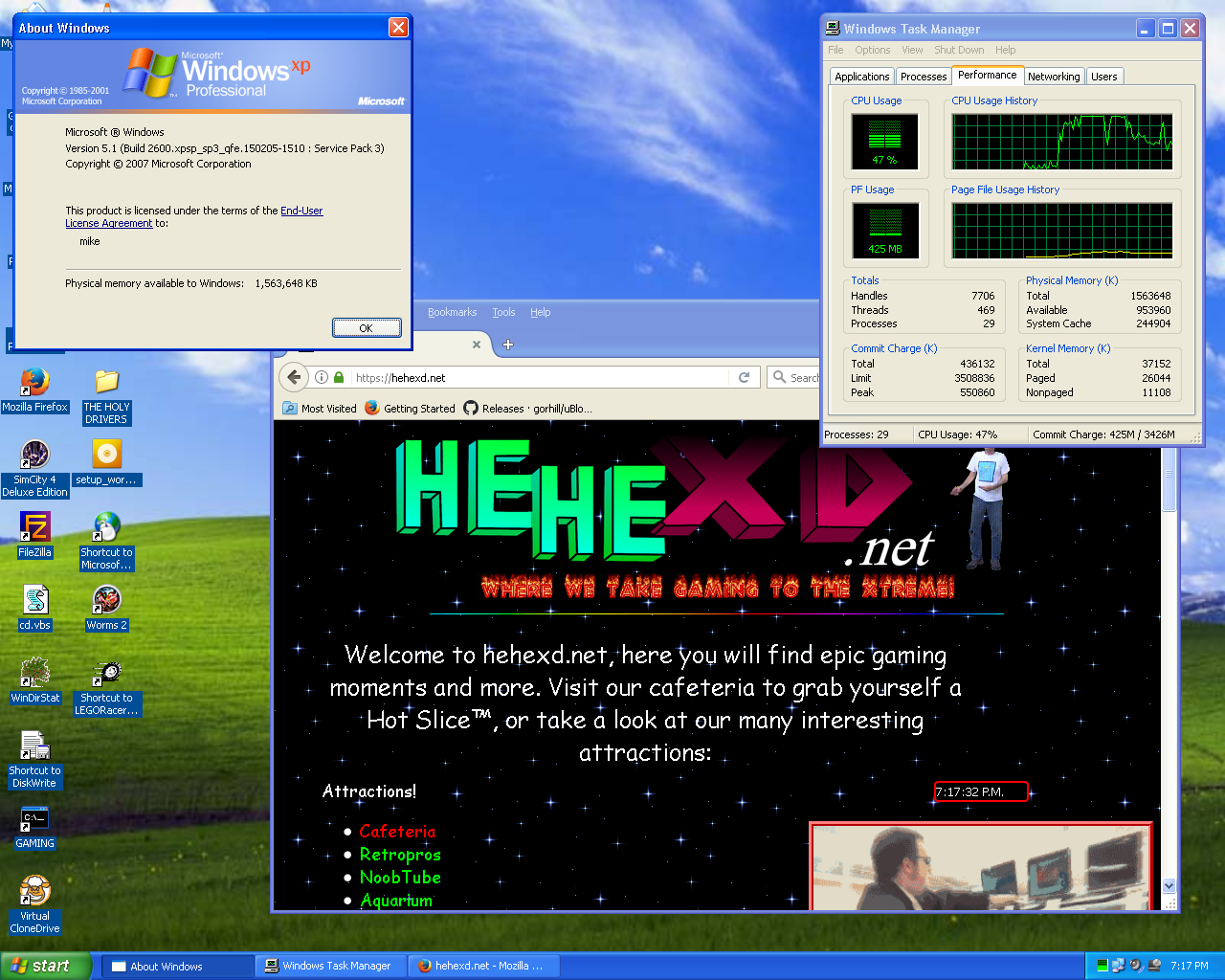Click the volume speaker tray icon
This screenshot has height=980, width=1225.
click(1136, 966)
